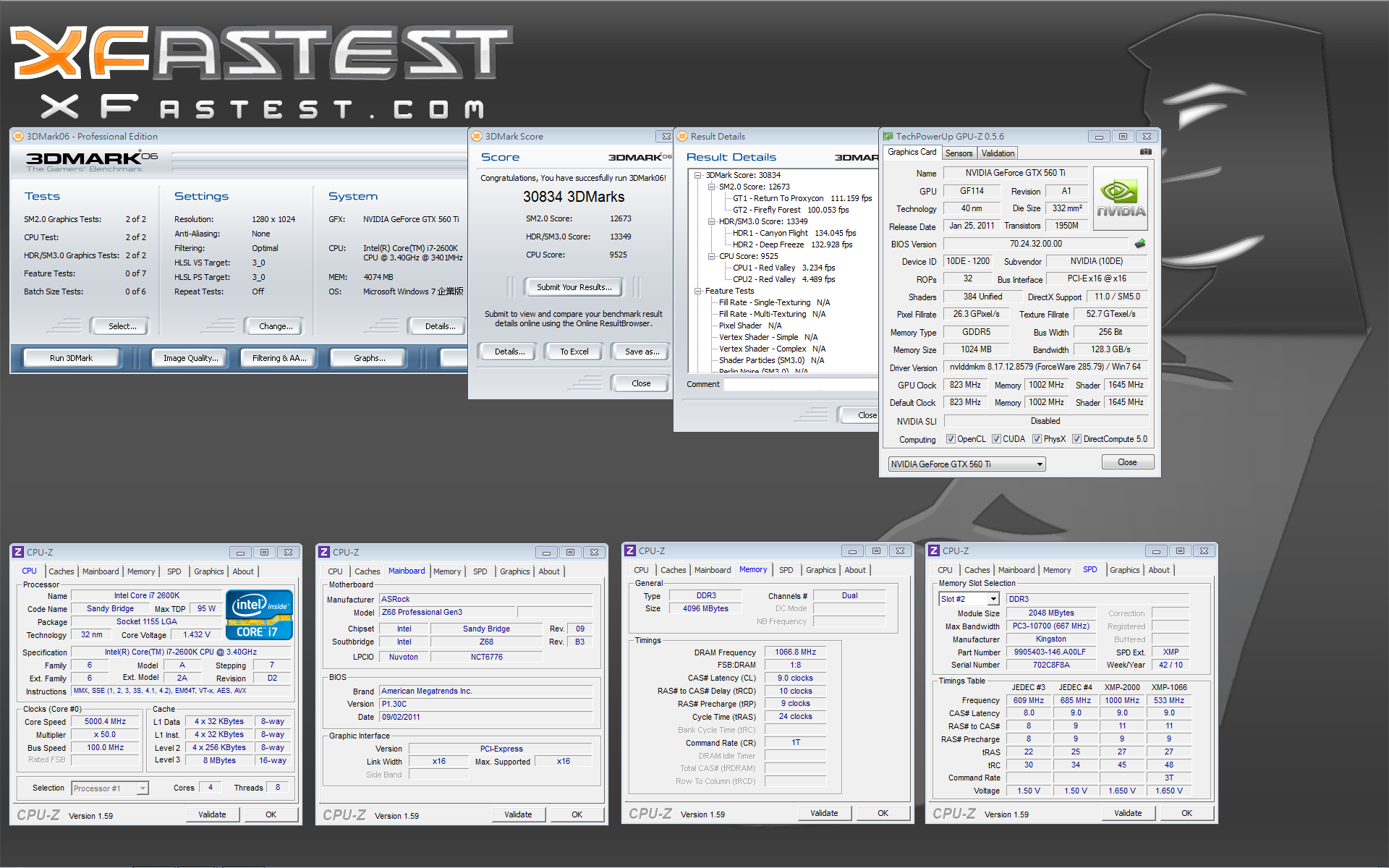Screen dimensions: 1389x868
Task: Open the Memory tab in the CPU-Z window showing the CPU tab
Action: tap(140, 571)
